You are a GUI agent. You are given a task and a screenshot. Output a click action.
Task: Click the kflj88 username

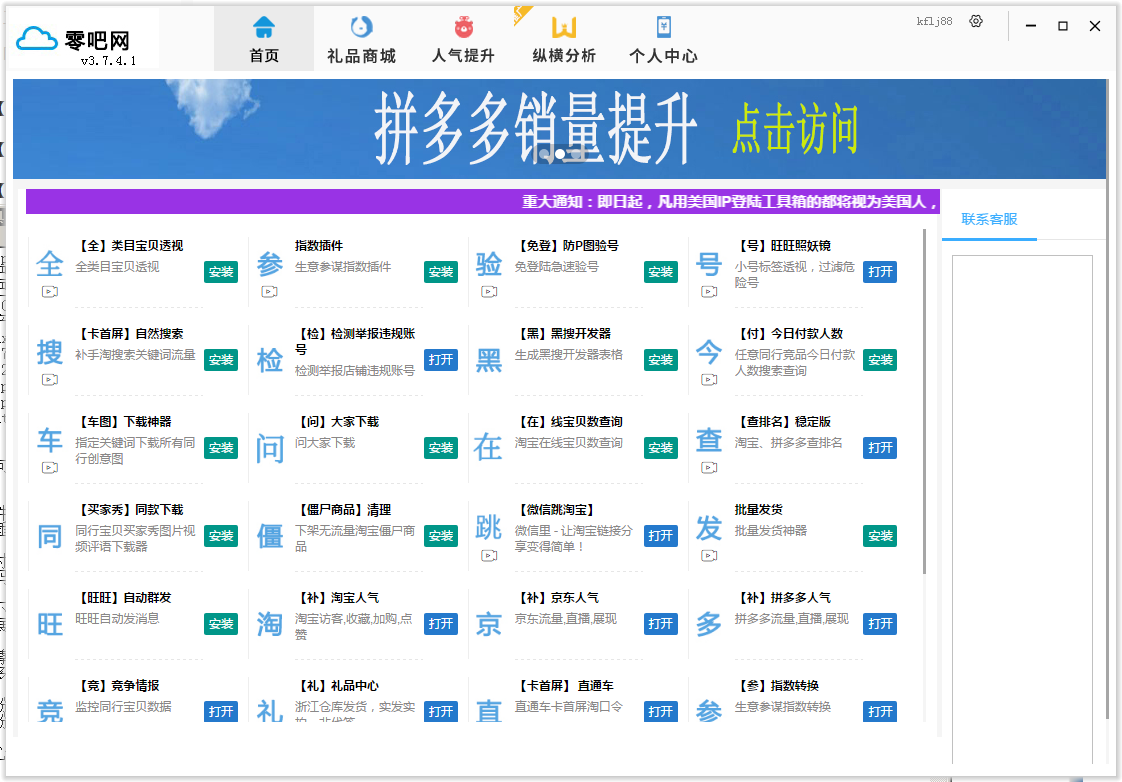[x=935, y=21]
